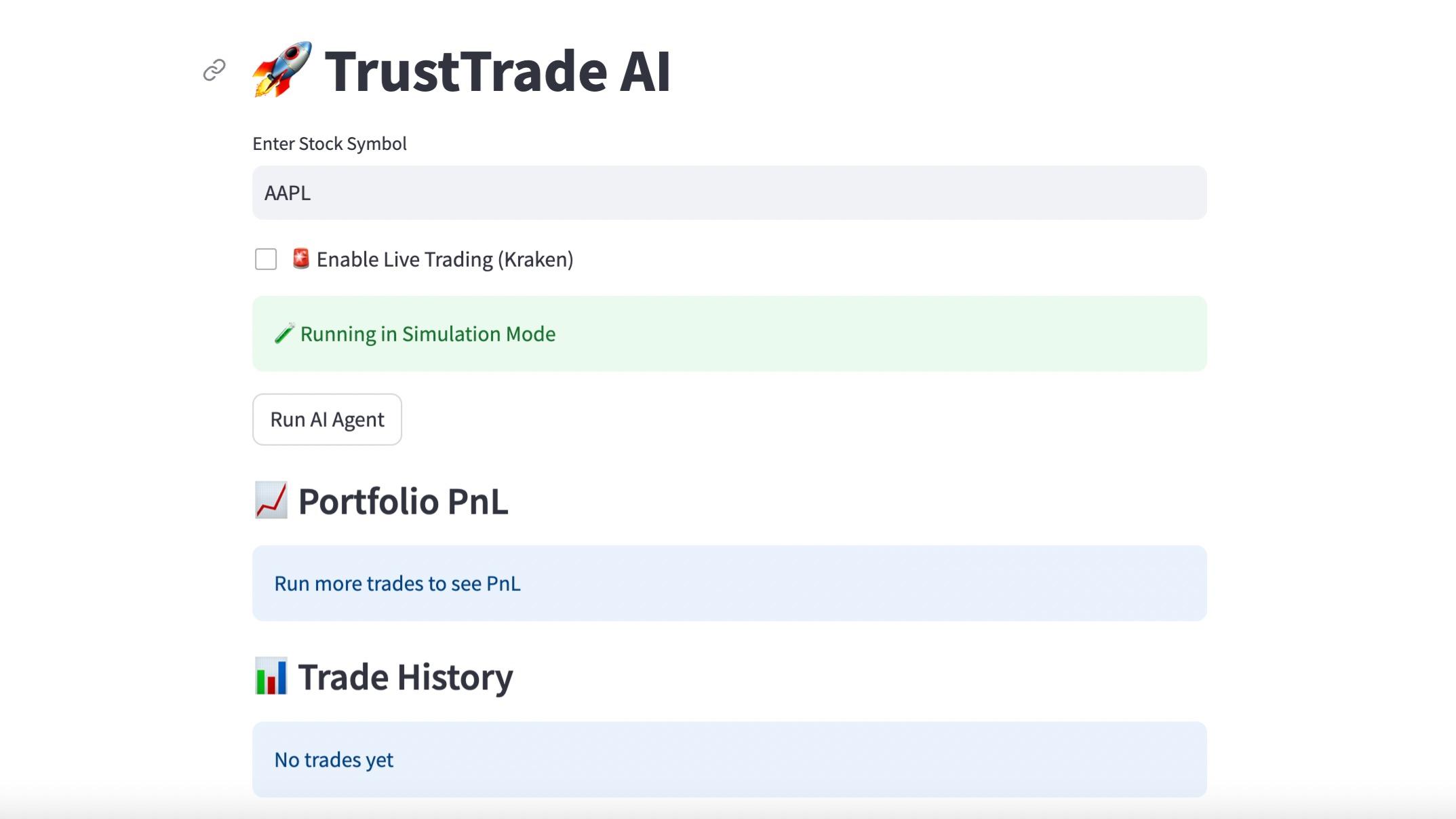1456x819 pixels.
Task: Click inside the Enter Stock Symbol field
Action: (x=729, y=193)
